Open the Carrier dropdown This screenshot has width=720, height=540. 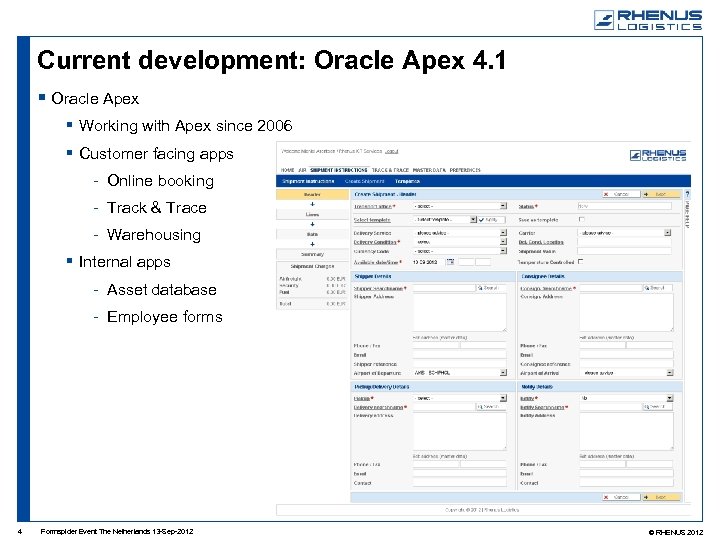point(624,233)
